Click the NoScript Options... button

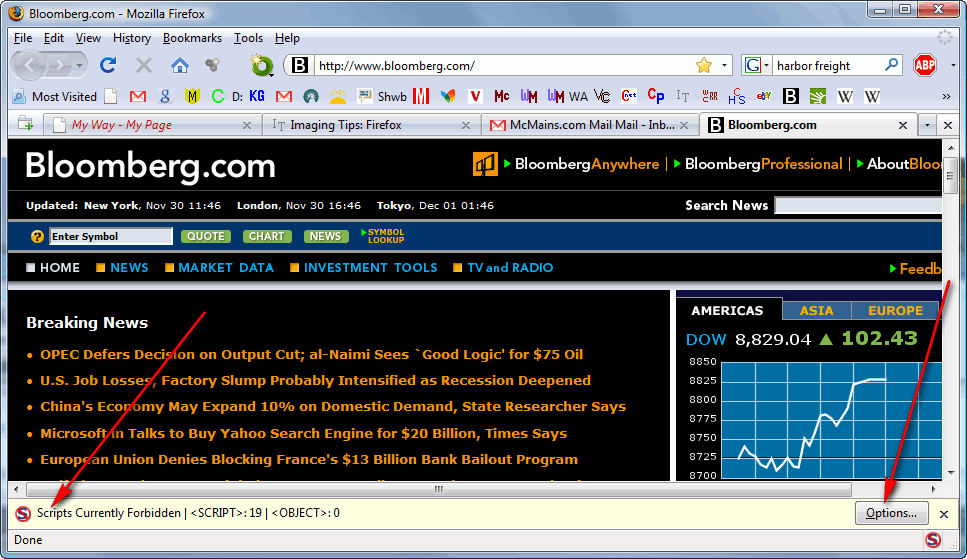891,513
